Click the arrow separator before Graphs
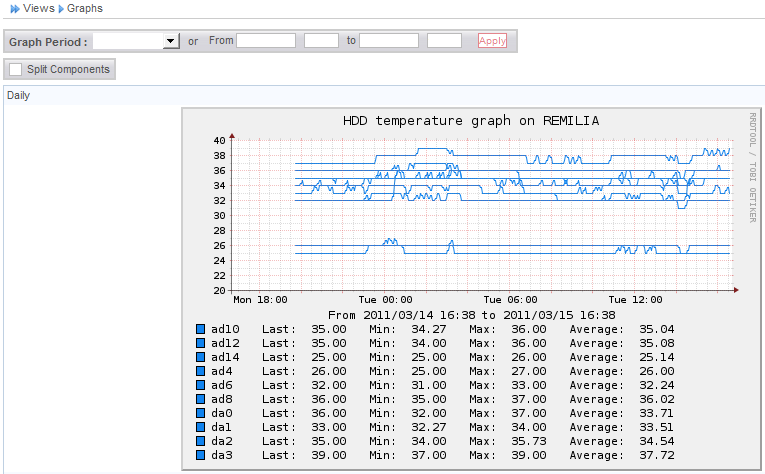Screen dimensions: 765x474 point(61,8)
